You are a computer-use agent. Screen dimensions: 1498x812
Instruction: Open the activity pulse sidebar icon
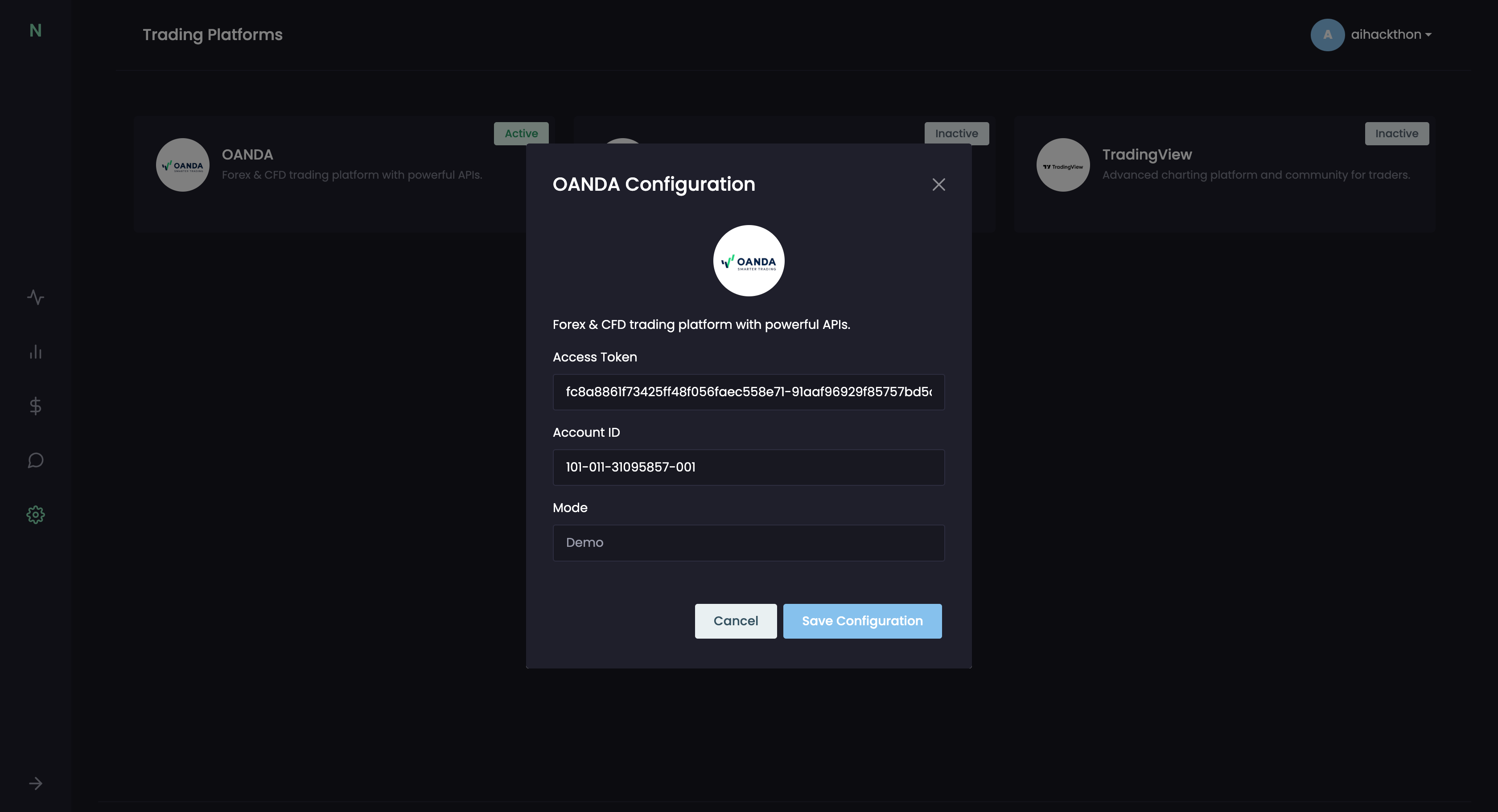tap(36, 298)
